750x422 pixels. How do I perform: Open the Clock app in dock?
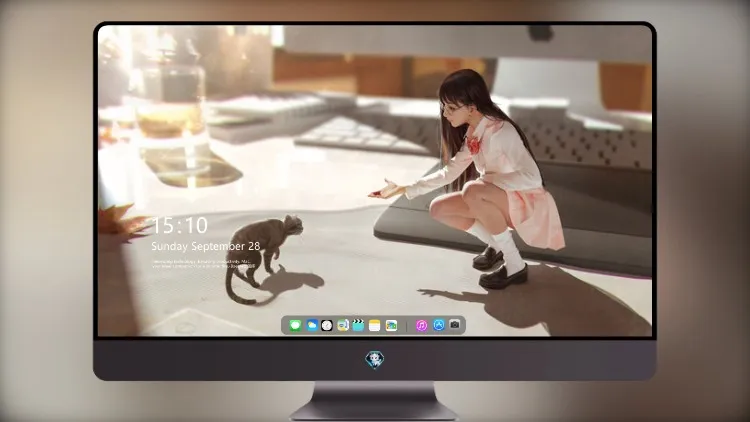point(327,326)
